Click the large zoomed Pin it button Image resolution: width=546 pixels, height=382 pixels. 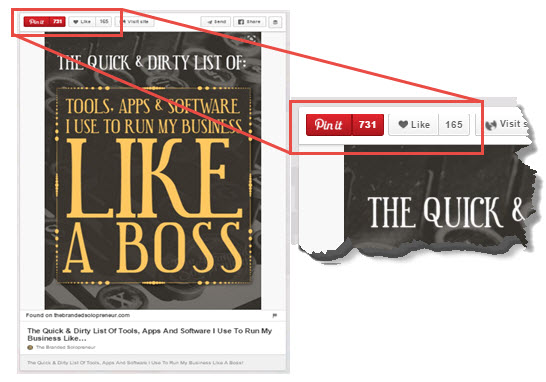pyautogui.click(x=329, y=125)
